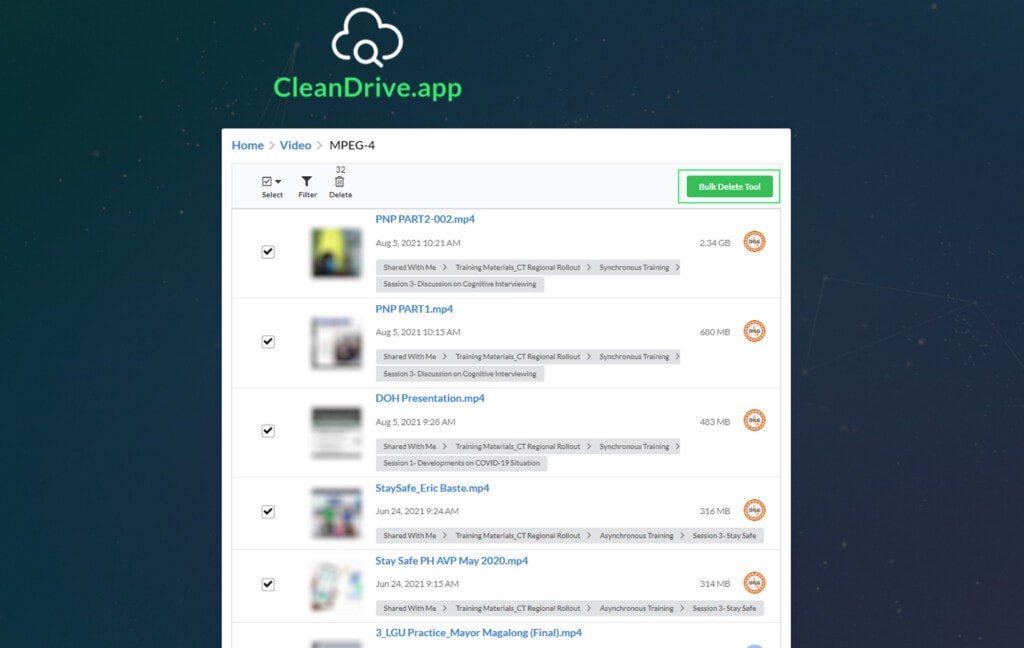Screen dimensions: 1024x648
Task: Click owner avatar icon for PNP PART1.mp4
Action: [x=754, y=331]
